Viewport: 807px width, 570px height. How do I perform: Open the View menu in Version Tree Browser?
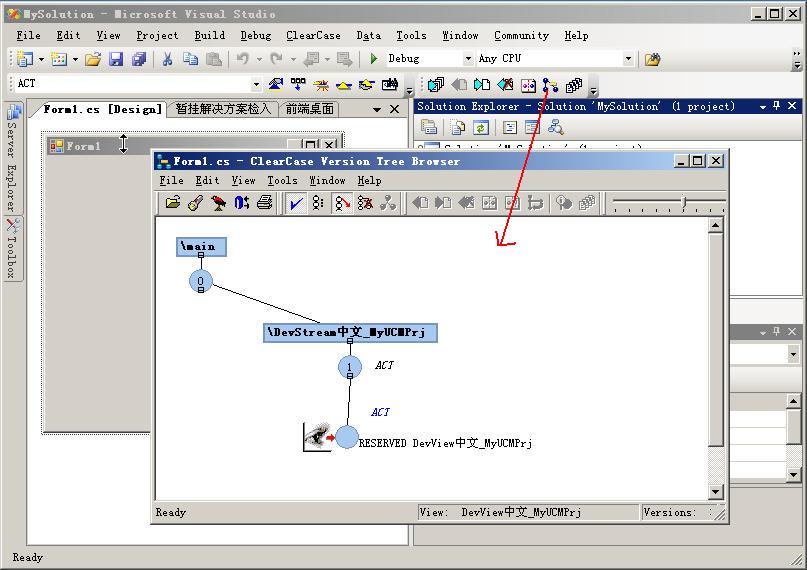coord(243,181)
